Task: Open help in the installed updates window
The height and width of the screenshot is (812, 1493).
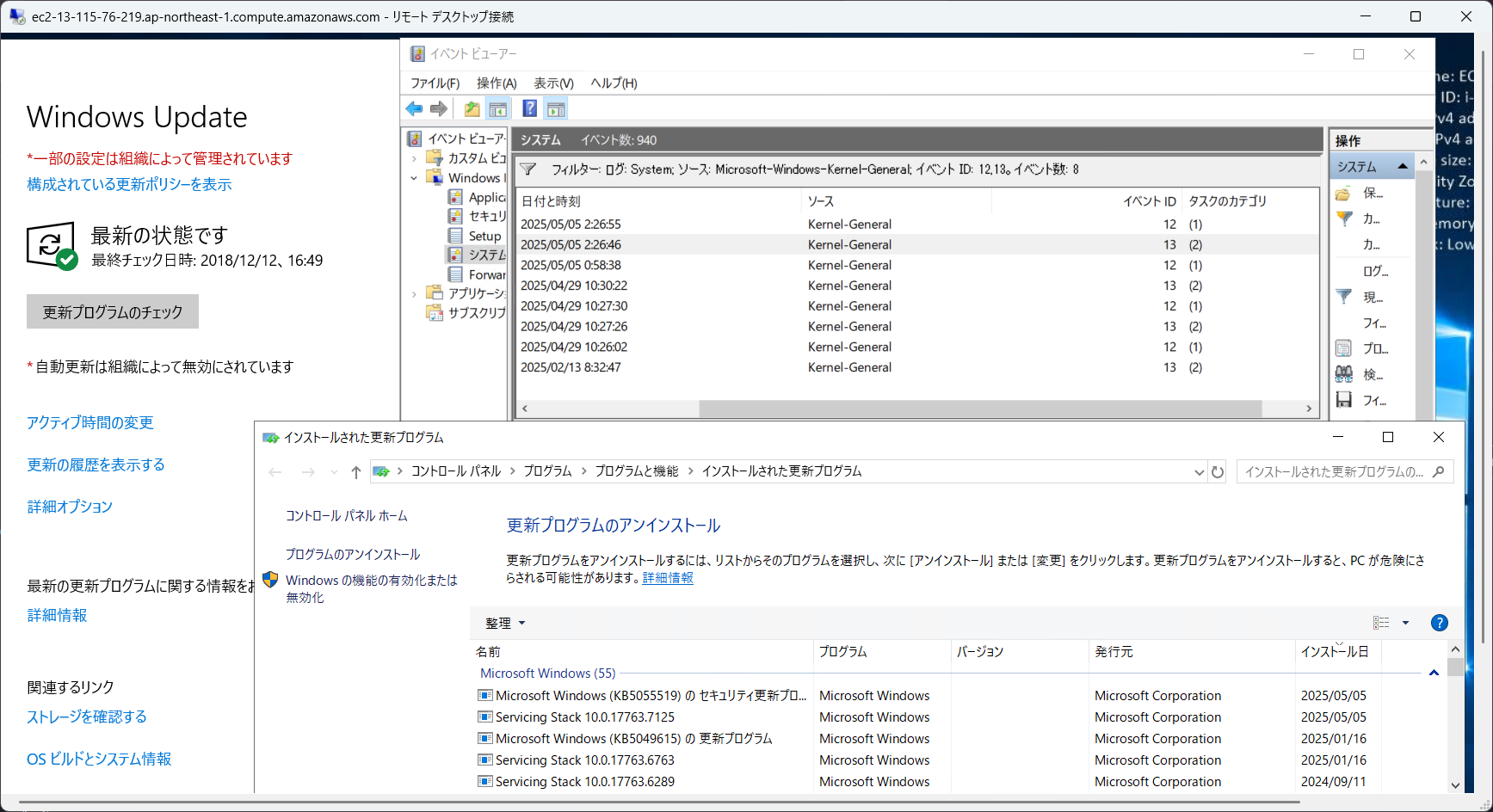Action: (x=1439, y=623)
